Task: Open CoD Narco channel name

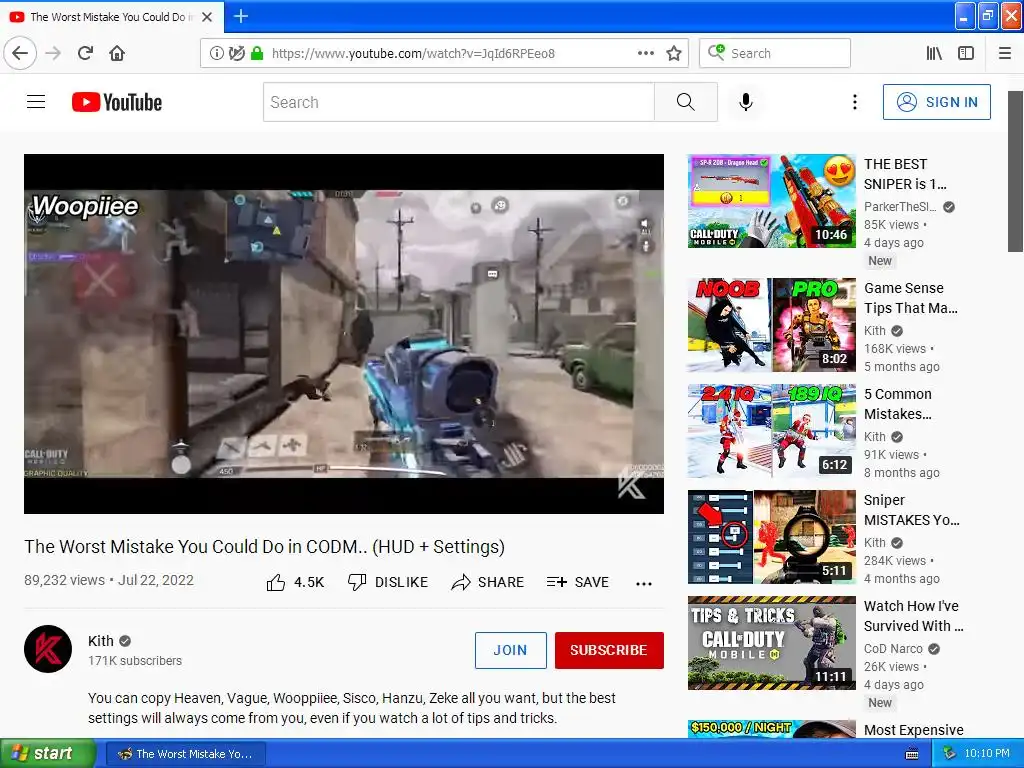Action: pos(893,648)
